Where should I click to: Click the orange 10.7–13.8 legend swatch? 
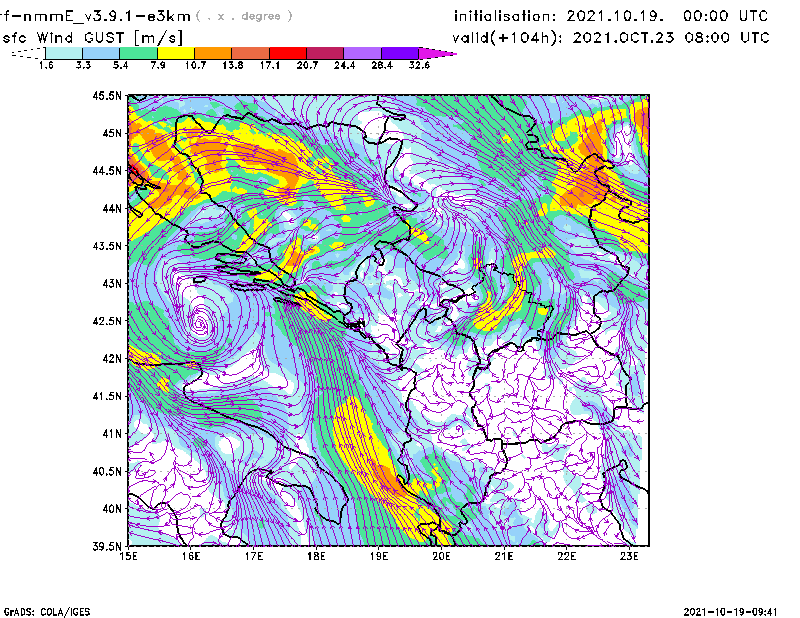213,53
